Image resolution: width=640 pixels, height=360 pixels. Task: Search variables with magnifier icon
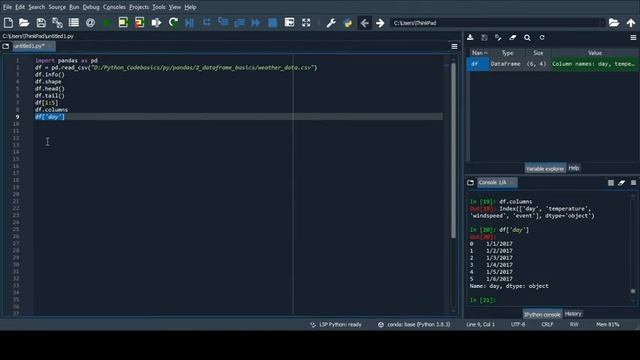[527, 38]
